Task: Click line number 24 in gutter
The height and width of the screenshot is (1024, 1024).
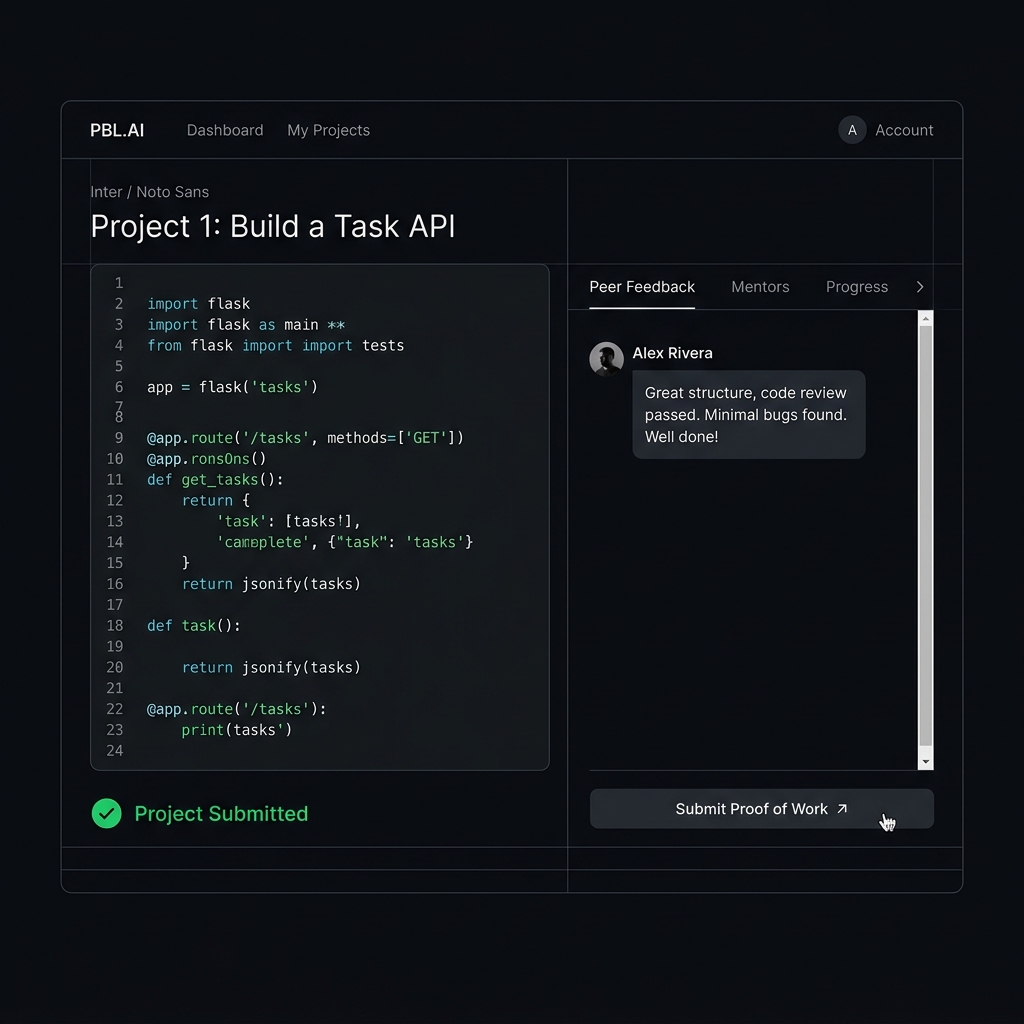Action: coord(115,751)
